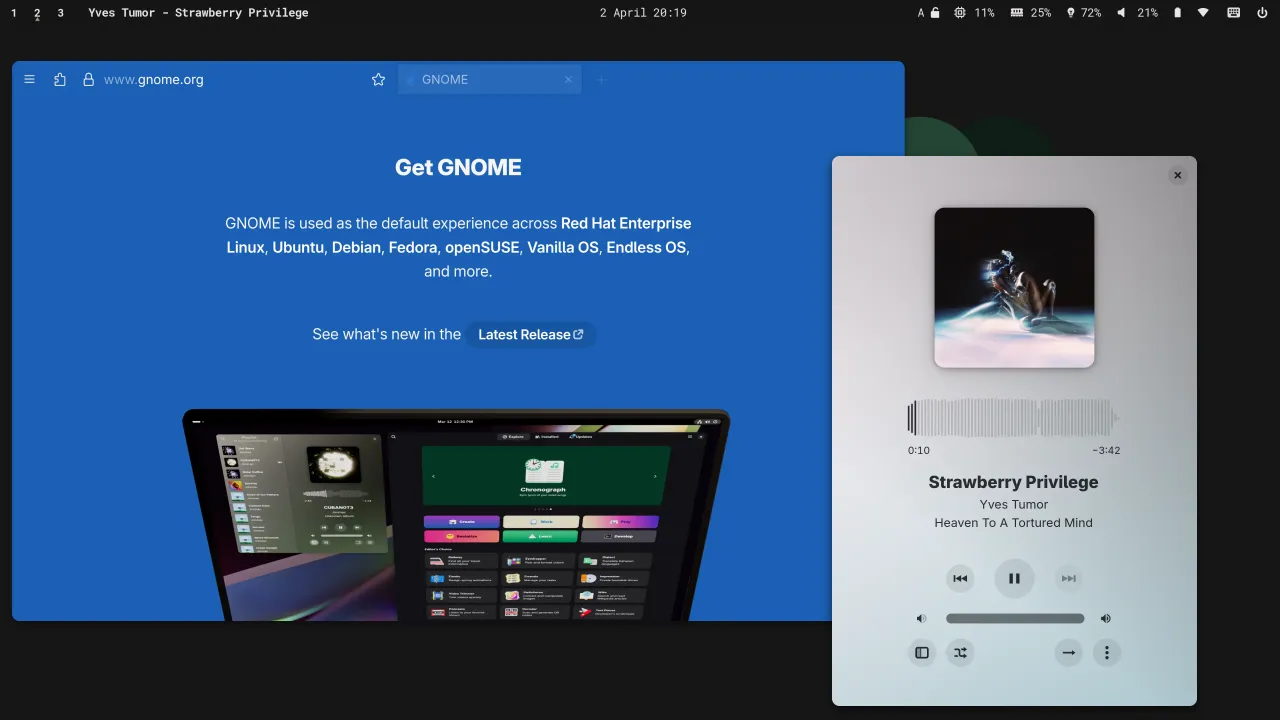
Task: Click the keyboard icon in top bar
Action: (x=1233, y=13)
